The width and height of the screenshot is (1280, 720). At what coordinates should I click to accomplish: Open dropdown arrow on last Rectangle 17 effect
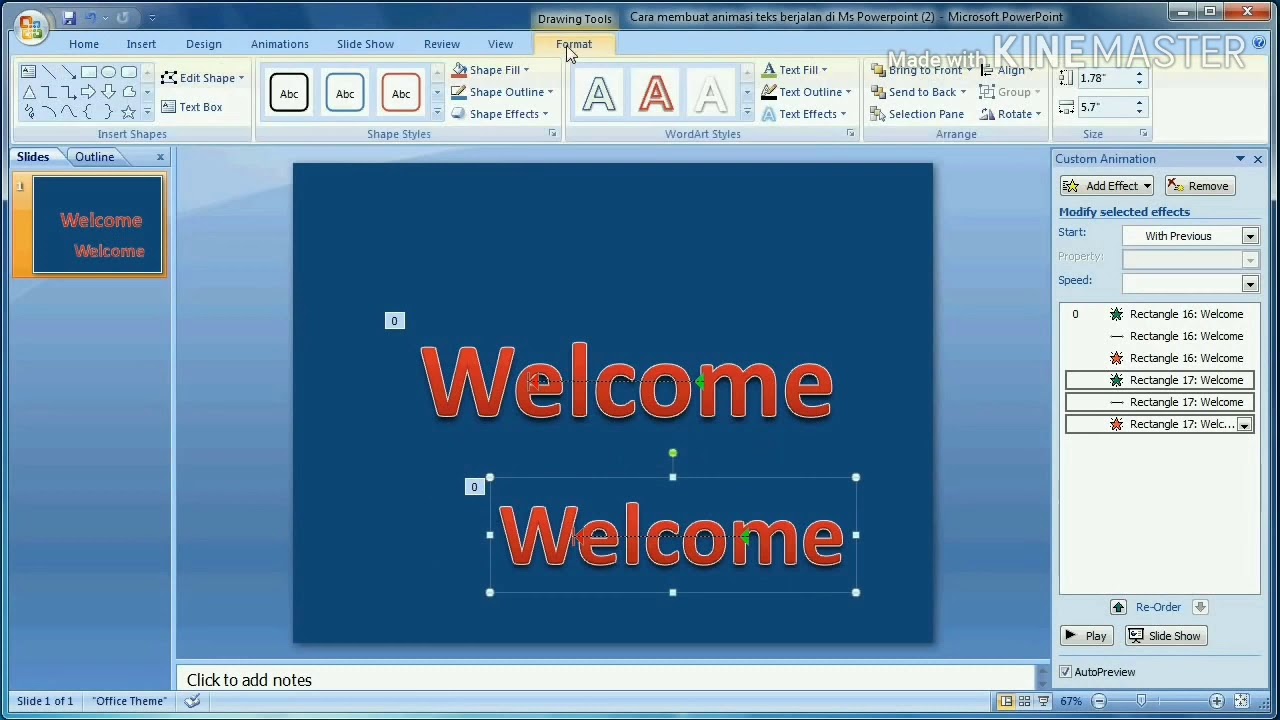coord(1244,425)
